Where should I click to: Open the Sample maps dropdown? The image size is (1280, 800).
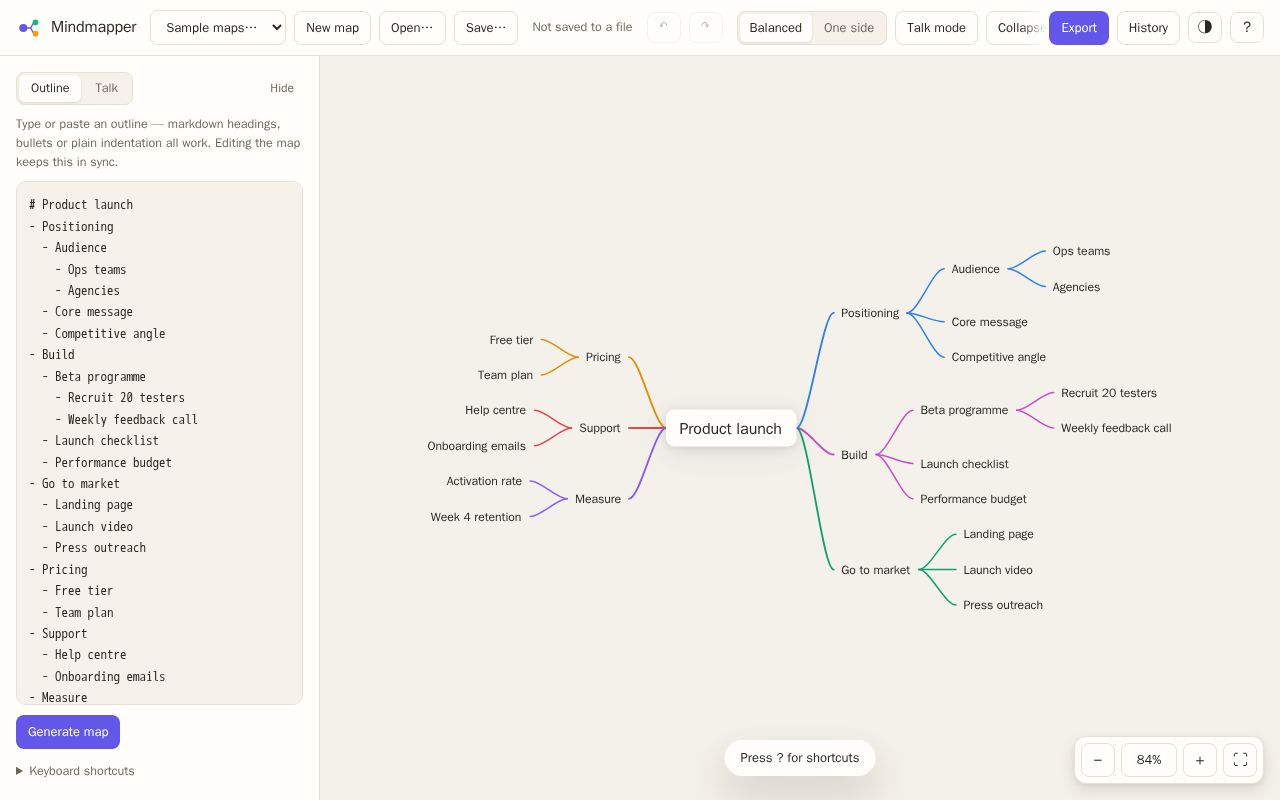tap(218, 28)
